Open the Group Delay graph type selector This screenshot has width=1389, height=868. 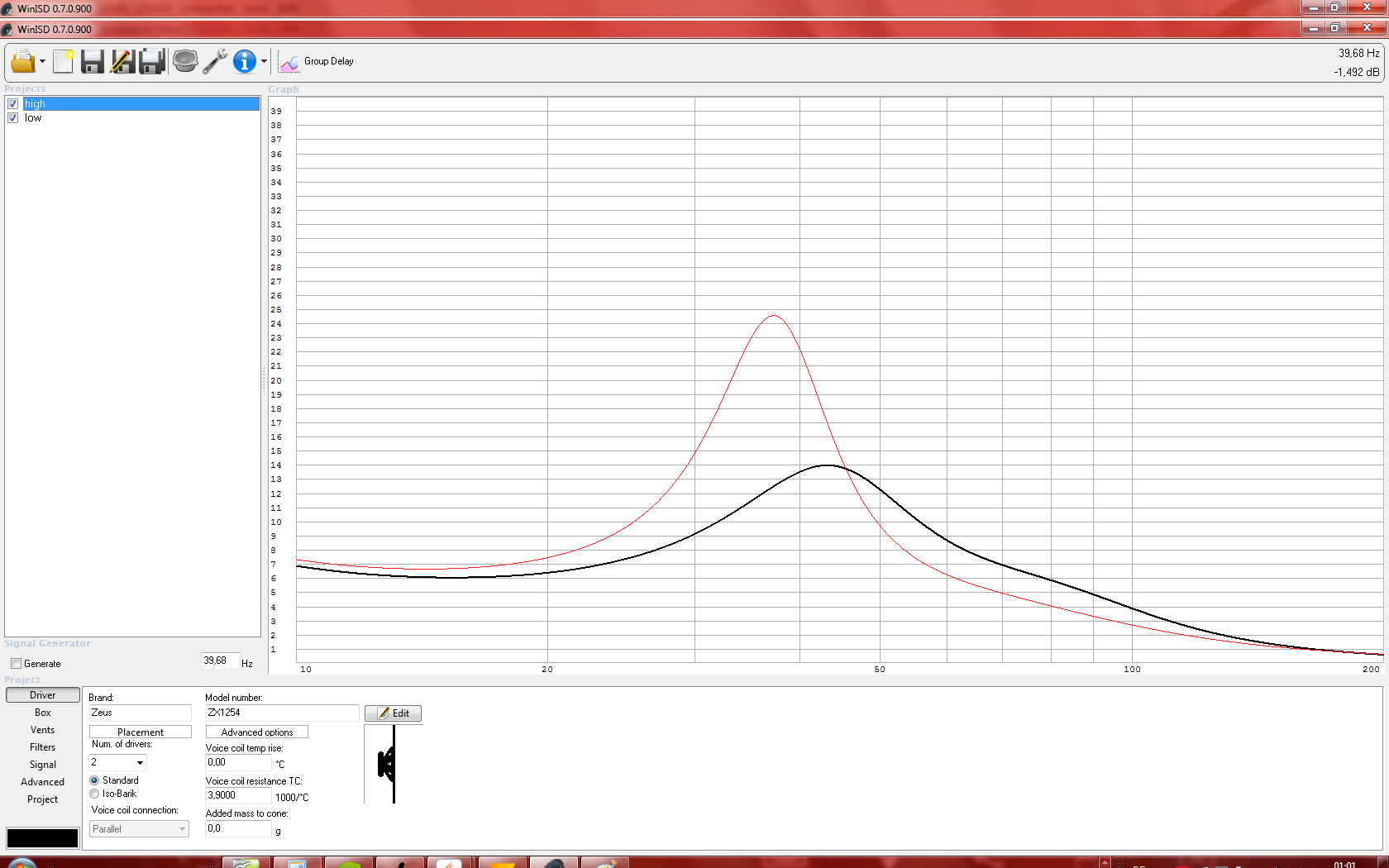click(317, 62)
